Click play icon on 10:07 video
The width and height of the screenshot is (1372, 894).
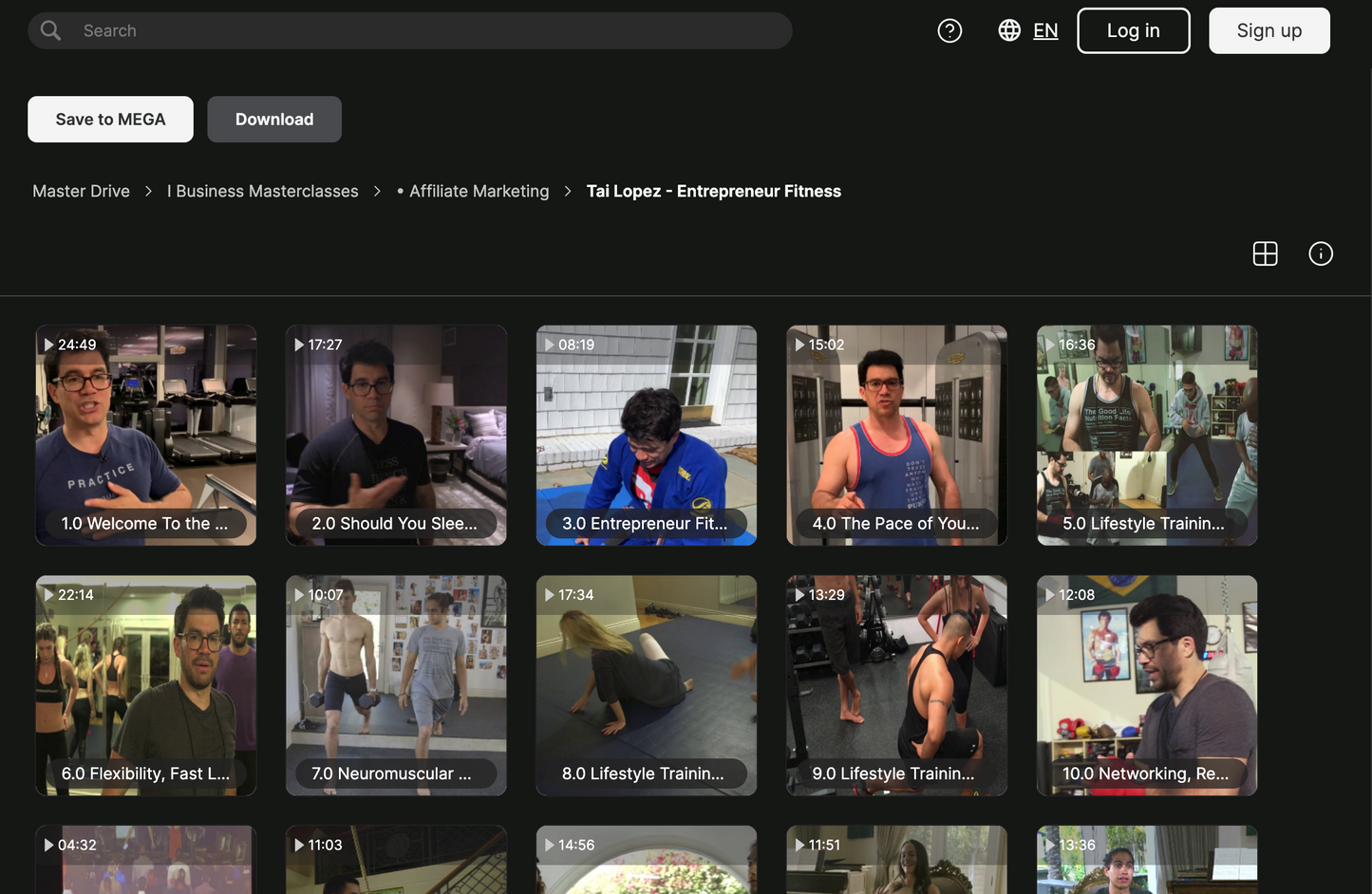tap(299, 595)
